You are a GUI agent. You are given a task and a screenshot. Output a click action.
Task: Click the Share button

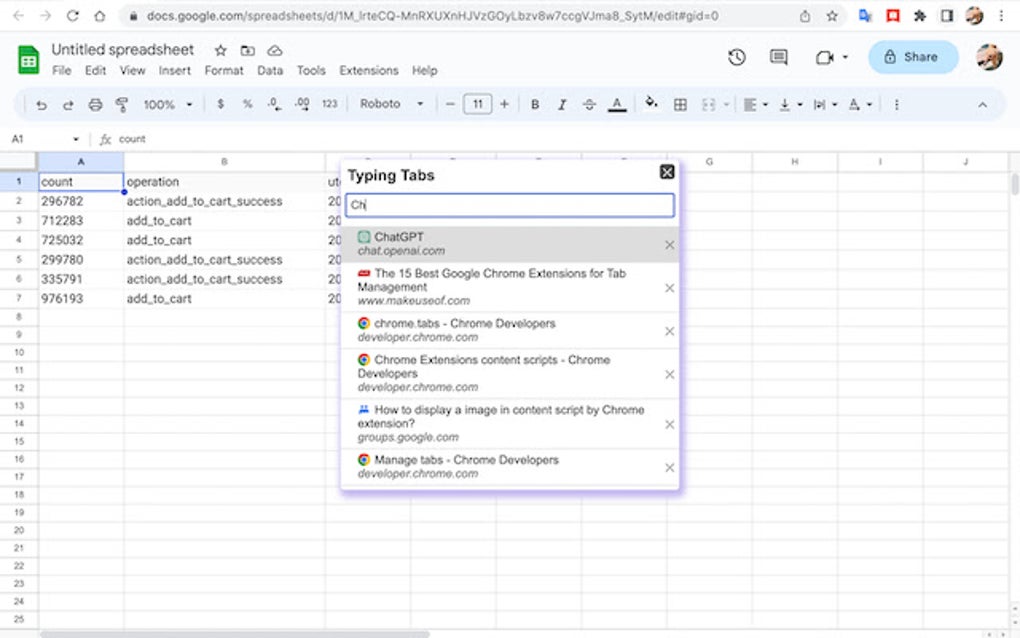[911, 57]
